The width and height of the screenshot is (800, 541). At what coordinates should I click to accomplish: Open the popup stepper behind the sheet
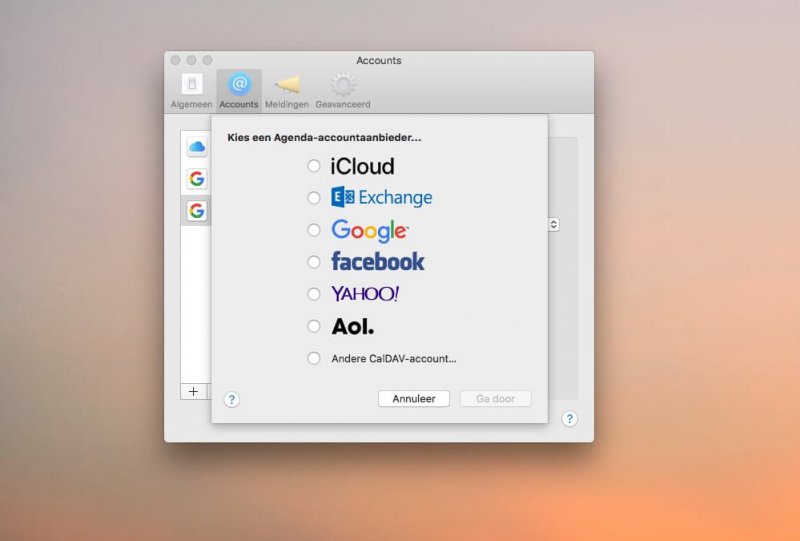[x=554, y=225]
